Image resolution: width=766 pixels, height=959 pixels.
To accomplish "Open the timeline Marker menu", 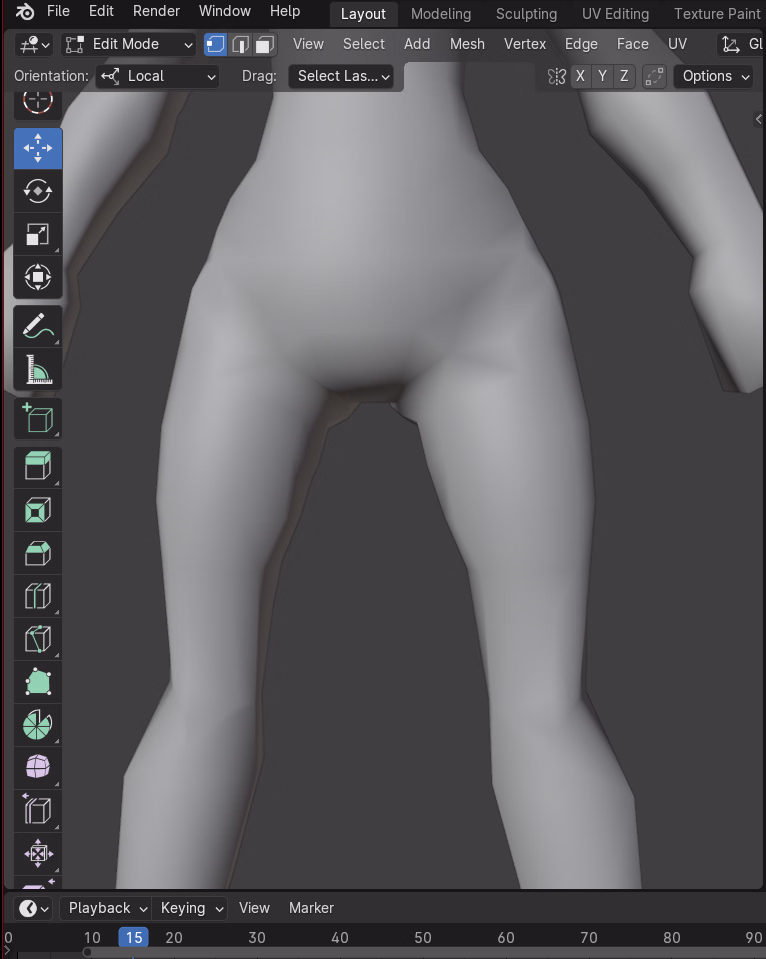I will pos(311,908).
